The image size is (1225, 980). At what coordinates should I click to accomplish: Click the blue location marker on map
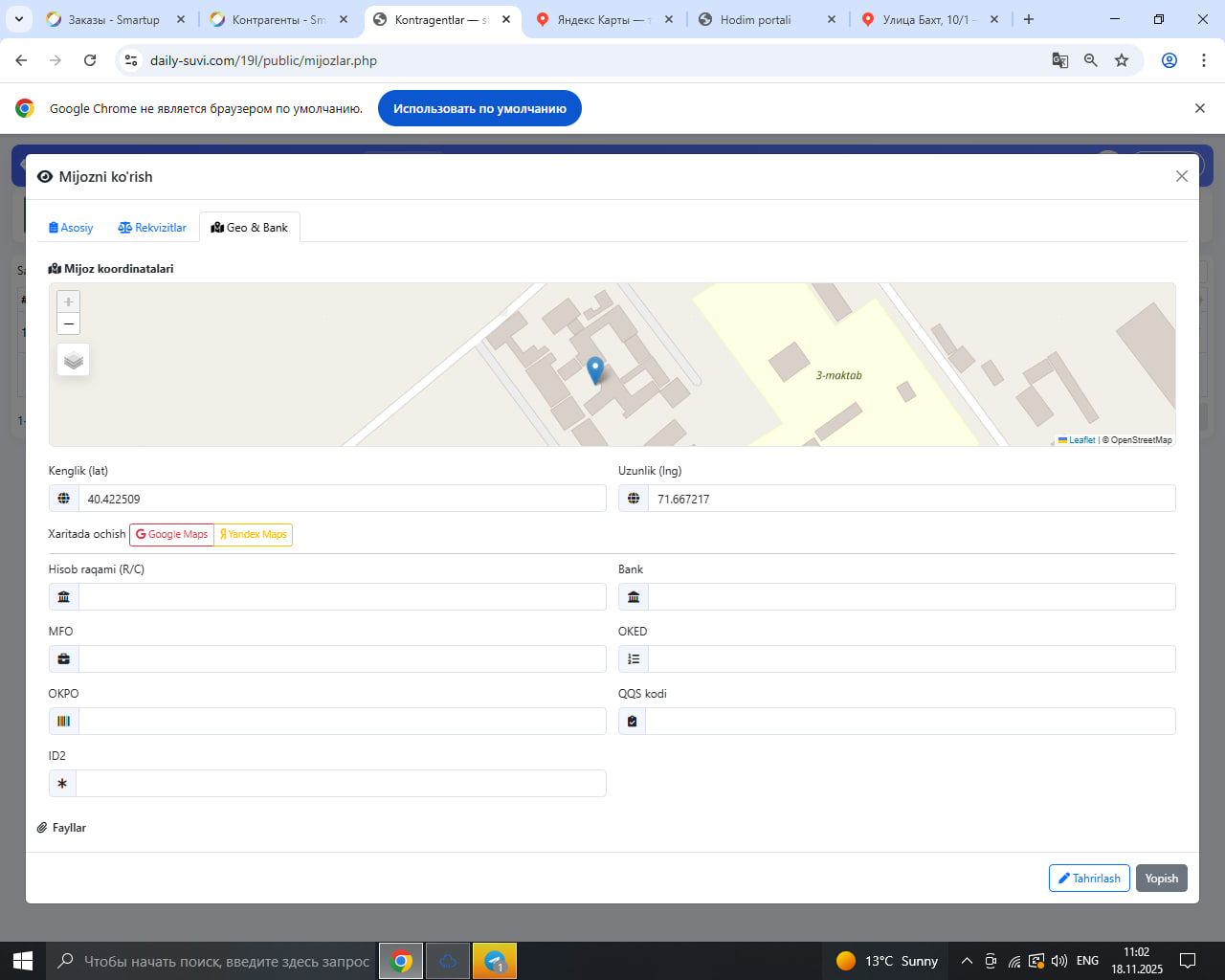coord(595,369)
